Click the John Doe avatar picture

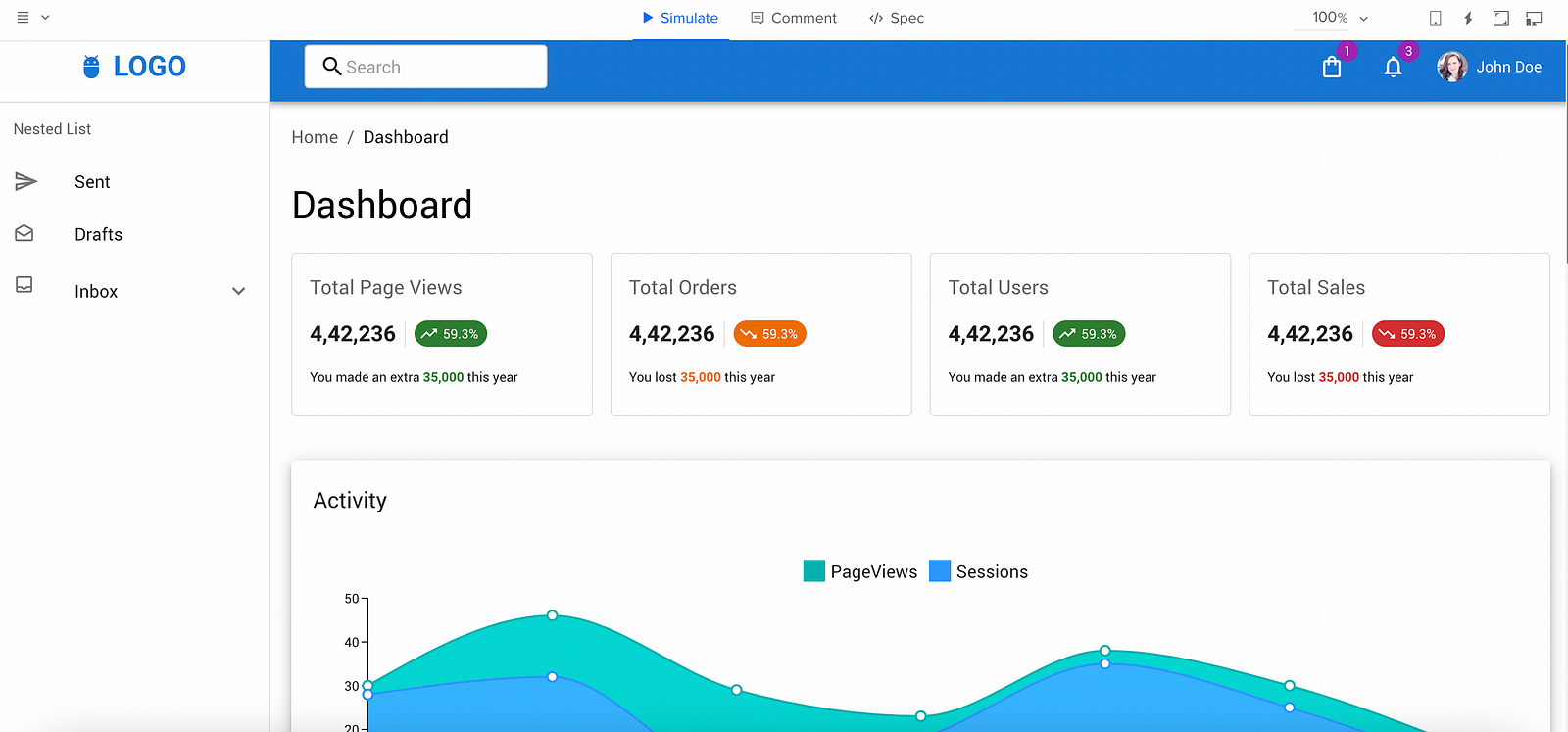pos(1452,67)
